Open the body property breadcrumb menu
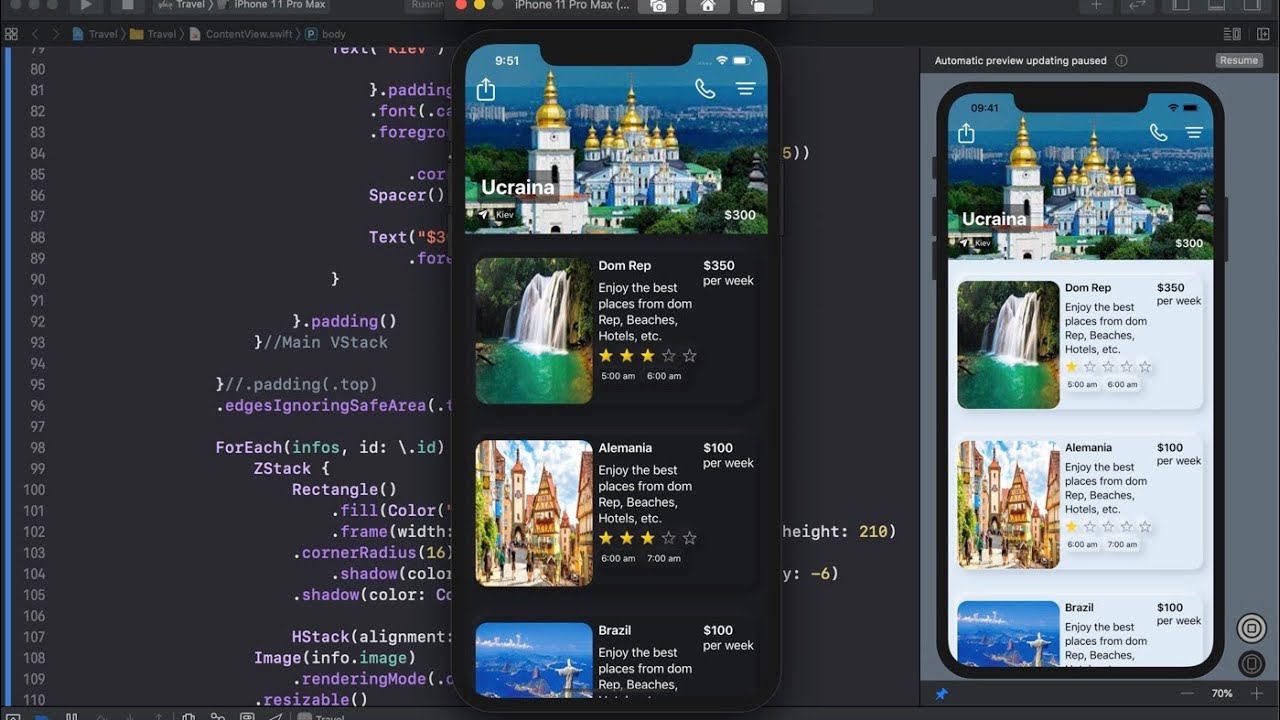Screen dimensions: 1280x720 point(326,34)
